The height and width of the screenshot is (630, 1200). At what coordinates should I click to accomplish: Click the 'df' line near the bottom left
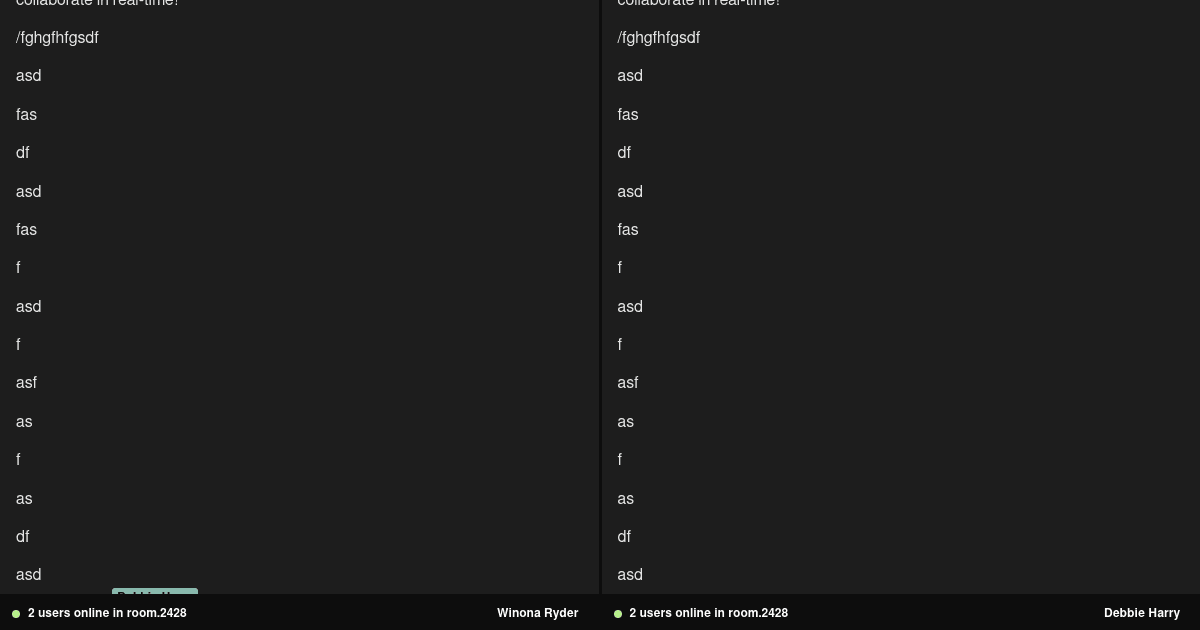pos(22,537)
